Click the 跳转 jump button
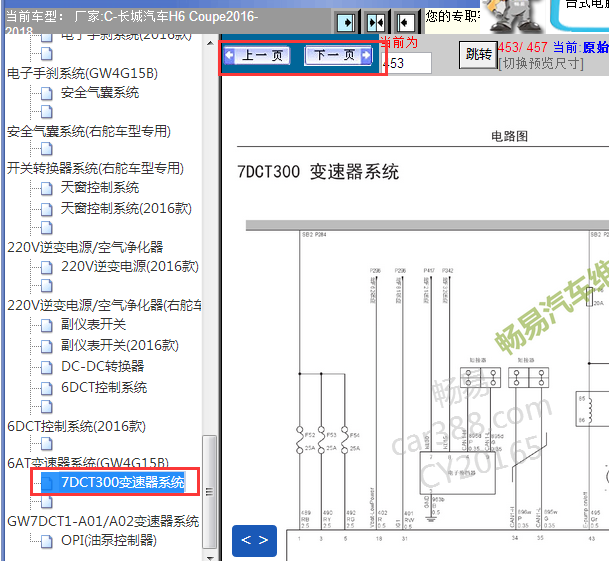The width and height of the screenshot is (609, 561). 478,55
